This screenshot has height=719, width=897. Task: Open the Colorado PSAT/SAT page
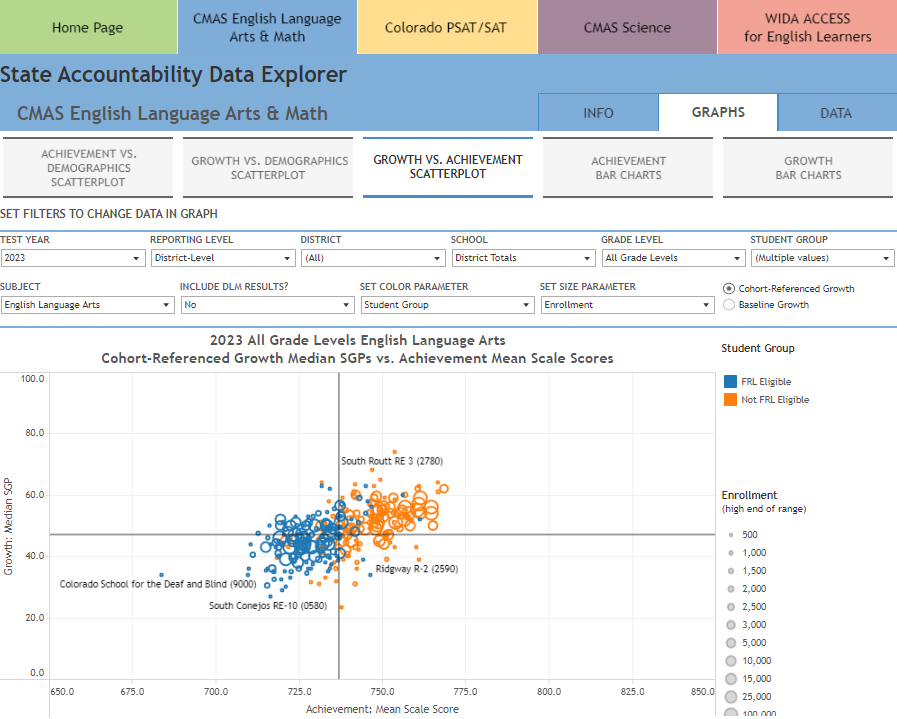[447, 27]
